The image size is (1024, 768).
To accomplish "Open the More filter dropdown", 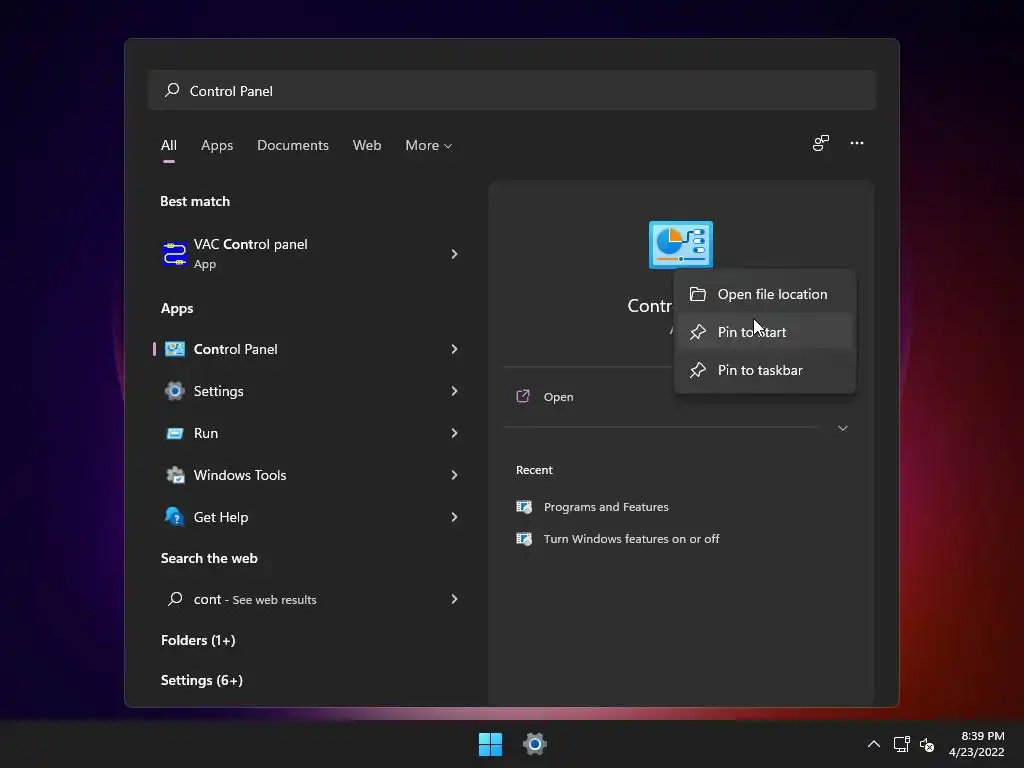I will tap(428, 145).
